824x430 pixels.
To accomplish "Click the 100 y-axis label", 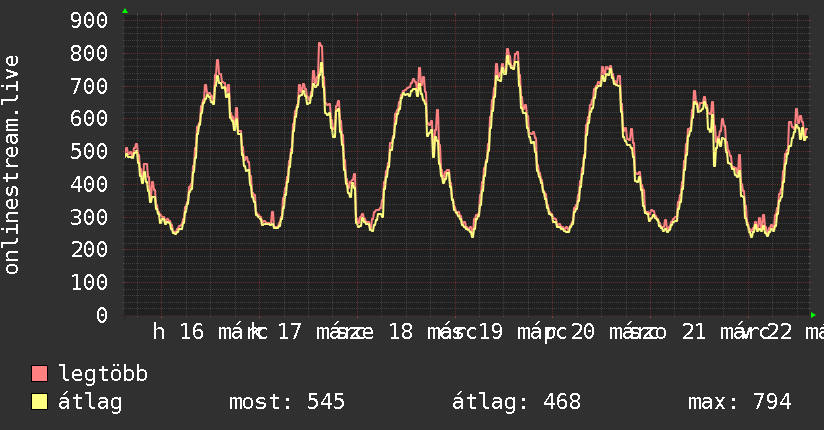I will pos(90,282).
